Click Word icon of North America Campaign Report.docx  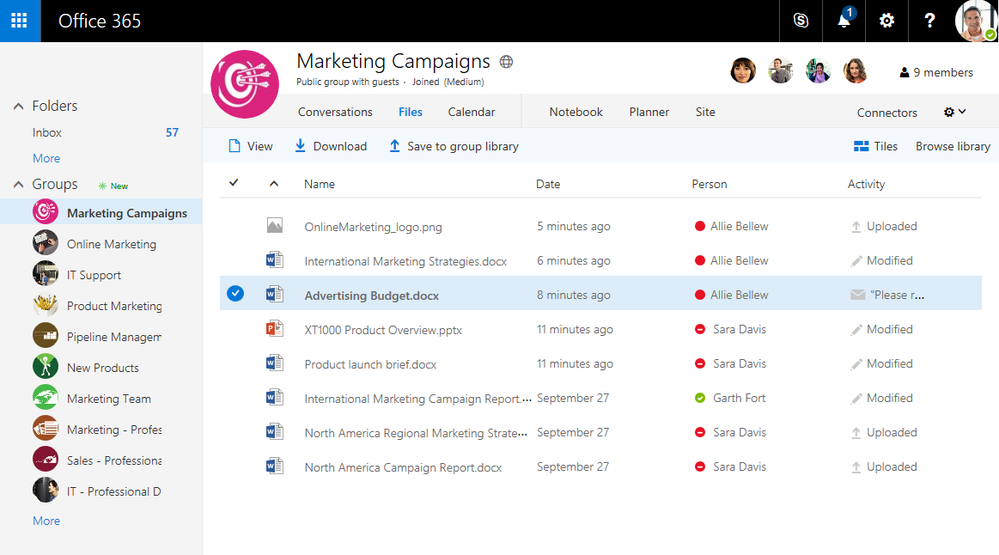[275, 466]
